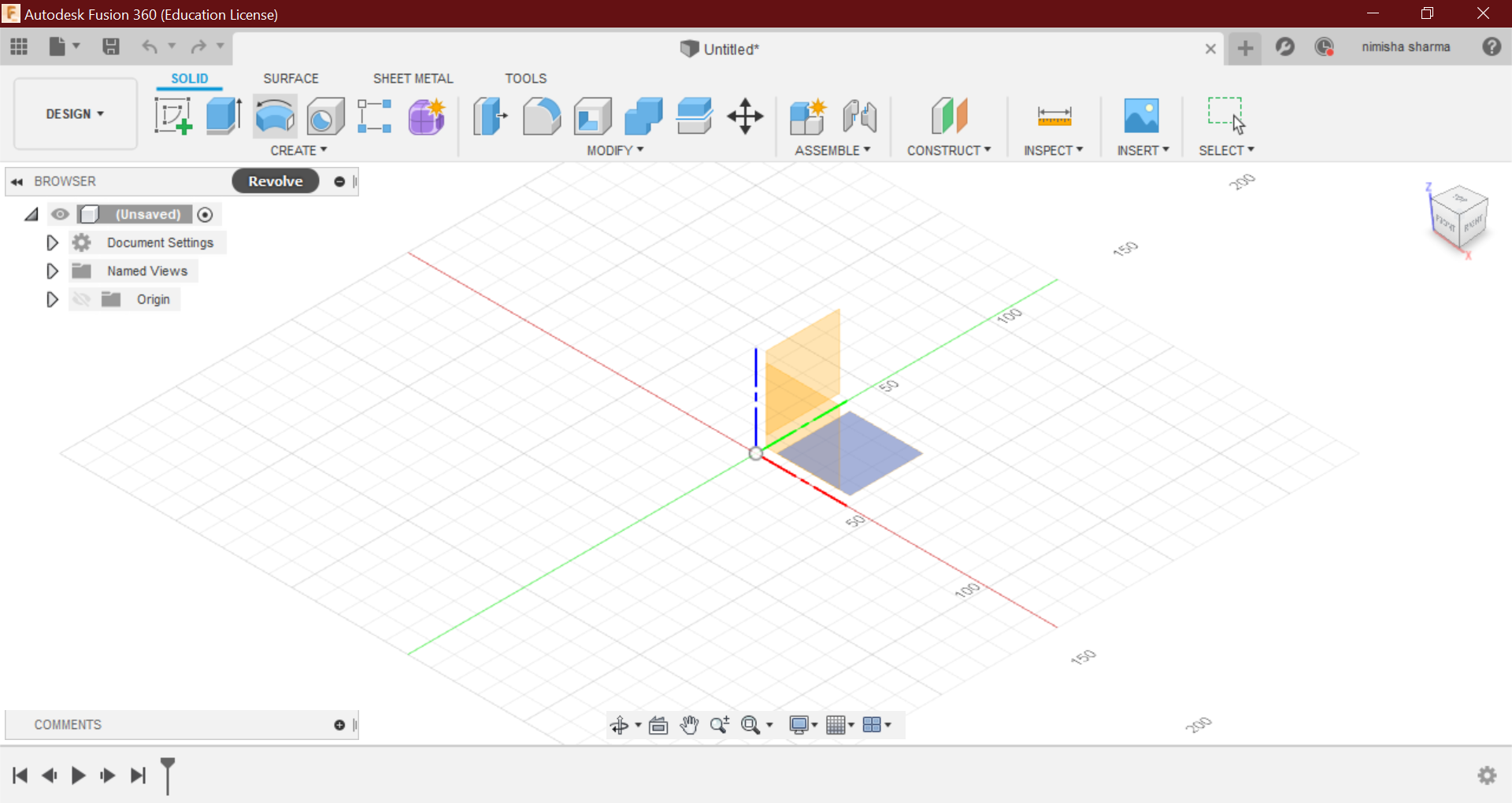
Task: Open the INSERT dropdown menu
Action: pyautogui.click(x=1143, y=150)
